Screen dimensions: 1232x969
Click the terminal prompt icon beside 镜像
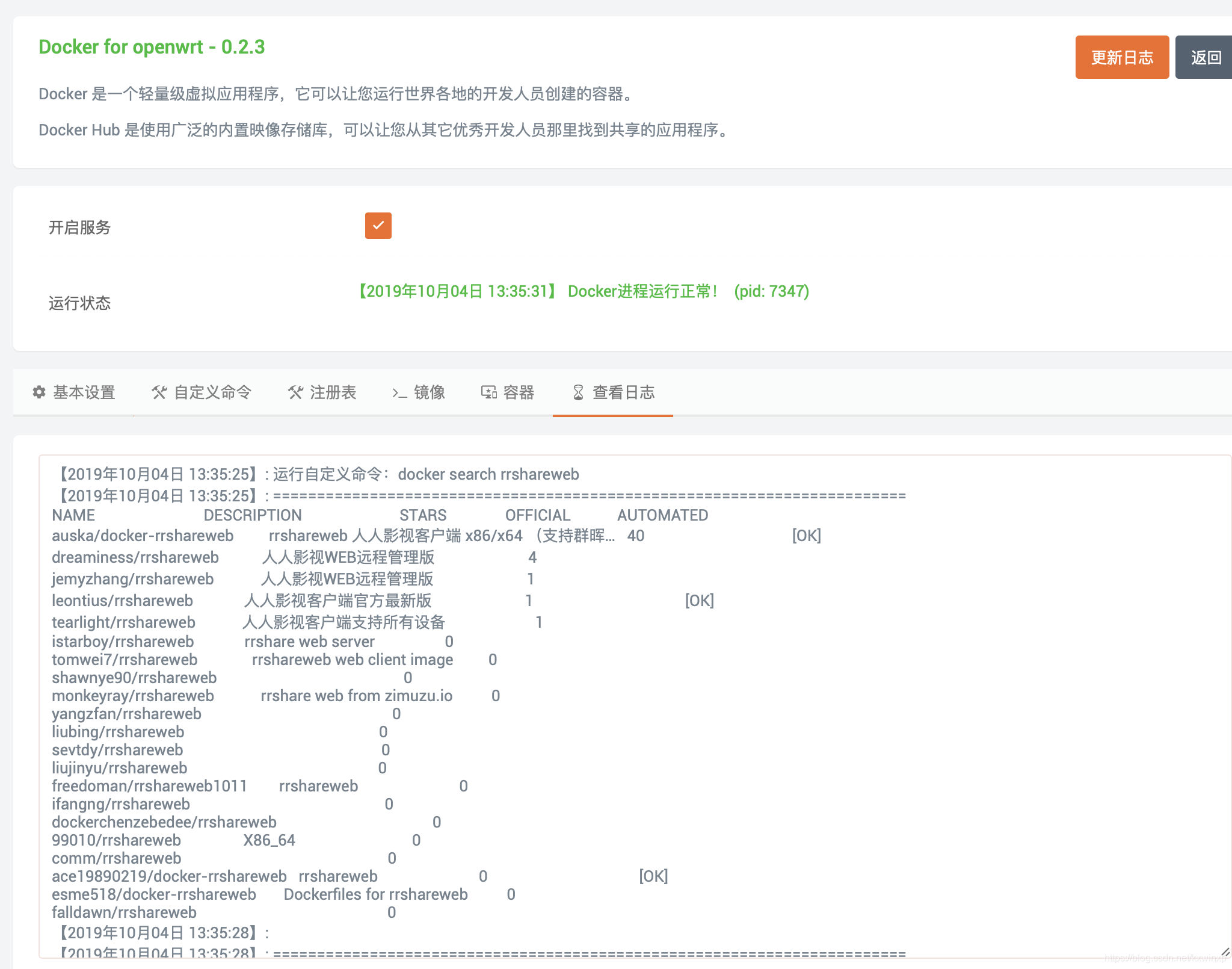400,393
